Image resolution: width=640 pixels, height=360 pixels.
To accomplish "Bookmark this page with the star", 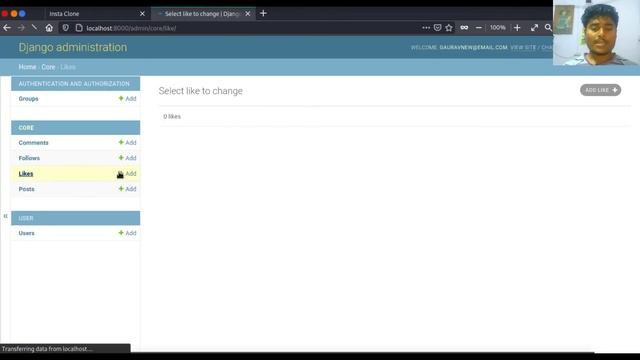I will tap(449, 28).
